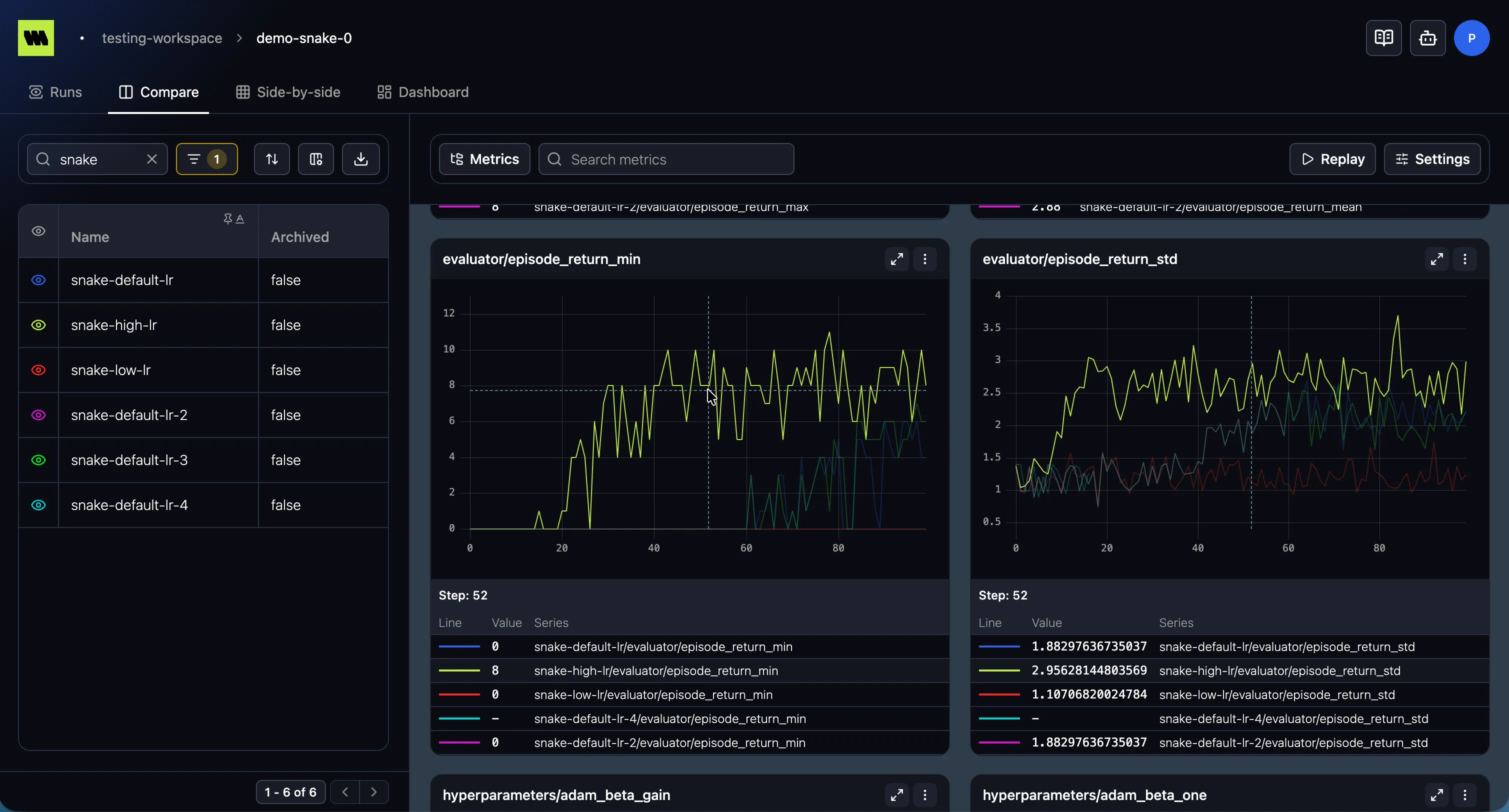Hide the snake-default-lr run
This screenshot has height=812, width=1509.
point(38,280)
